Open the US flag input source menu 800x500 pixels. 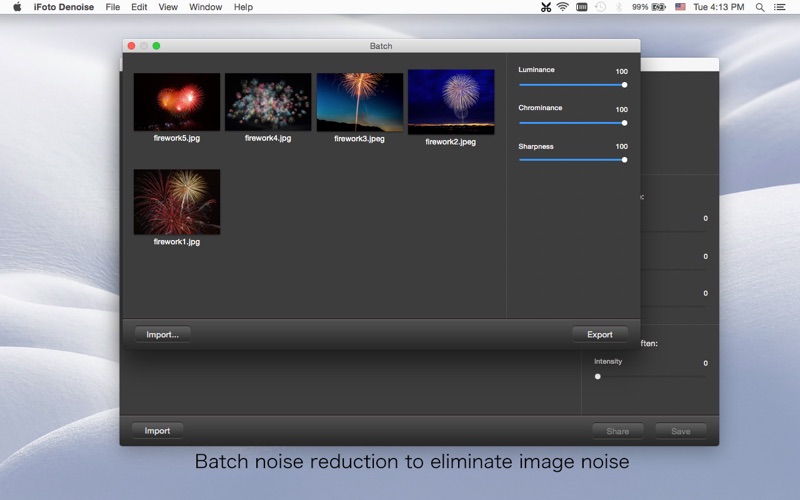point(680,7)
